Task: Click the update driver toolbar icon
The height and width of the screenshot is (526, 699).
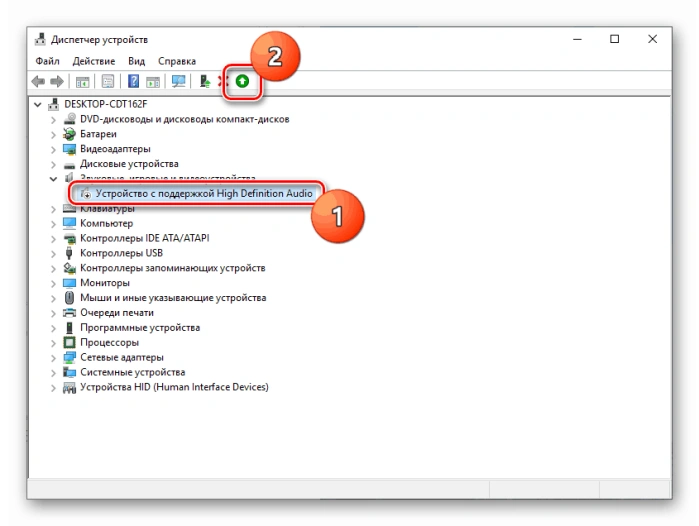Action: (205, 82)
